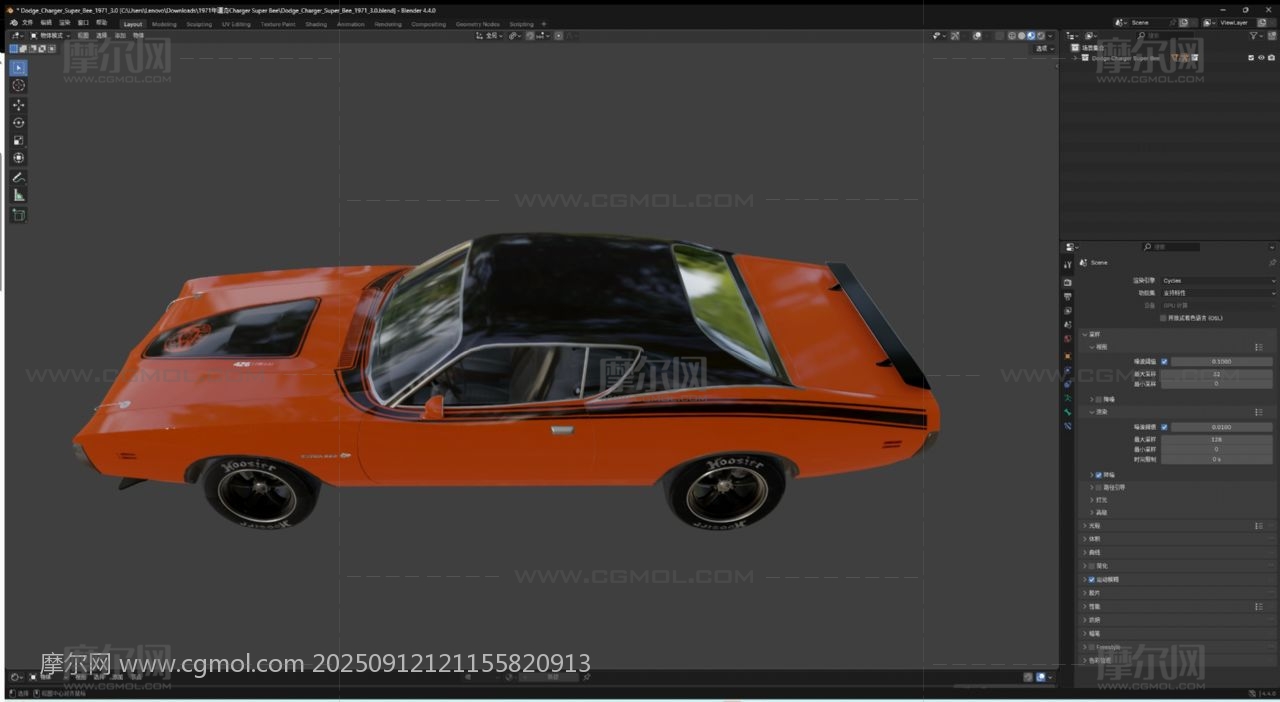1280x702 pixels.
Task: Toggle the render denoise checkbox
Action: pyautogui.click(x=1099, y=475)
